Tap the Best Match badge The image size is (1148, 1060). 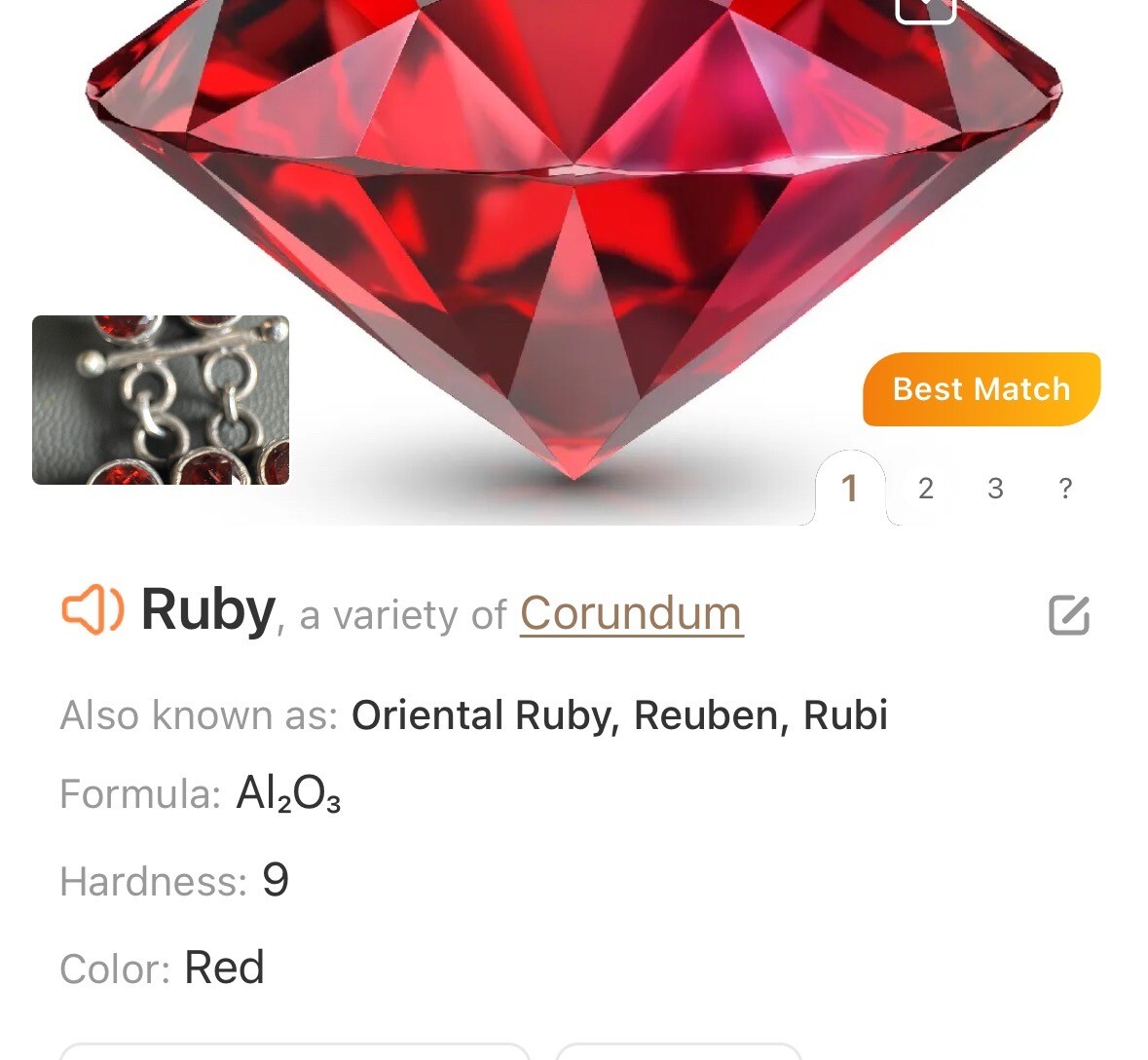coord(981,388)
